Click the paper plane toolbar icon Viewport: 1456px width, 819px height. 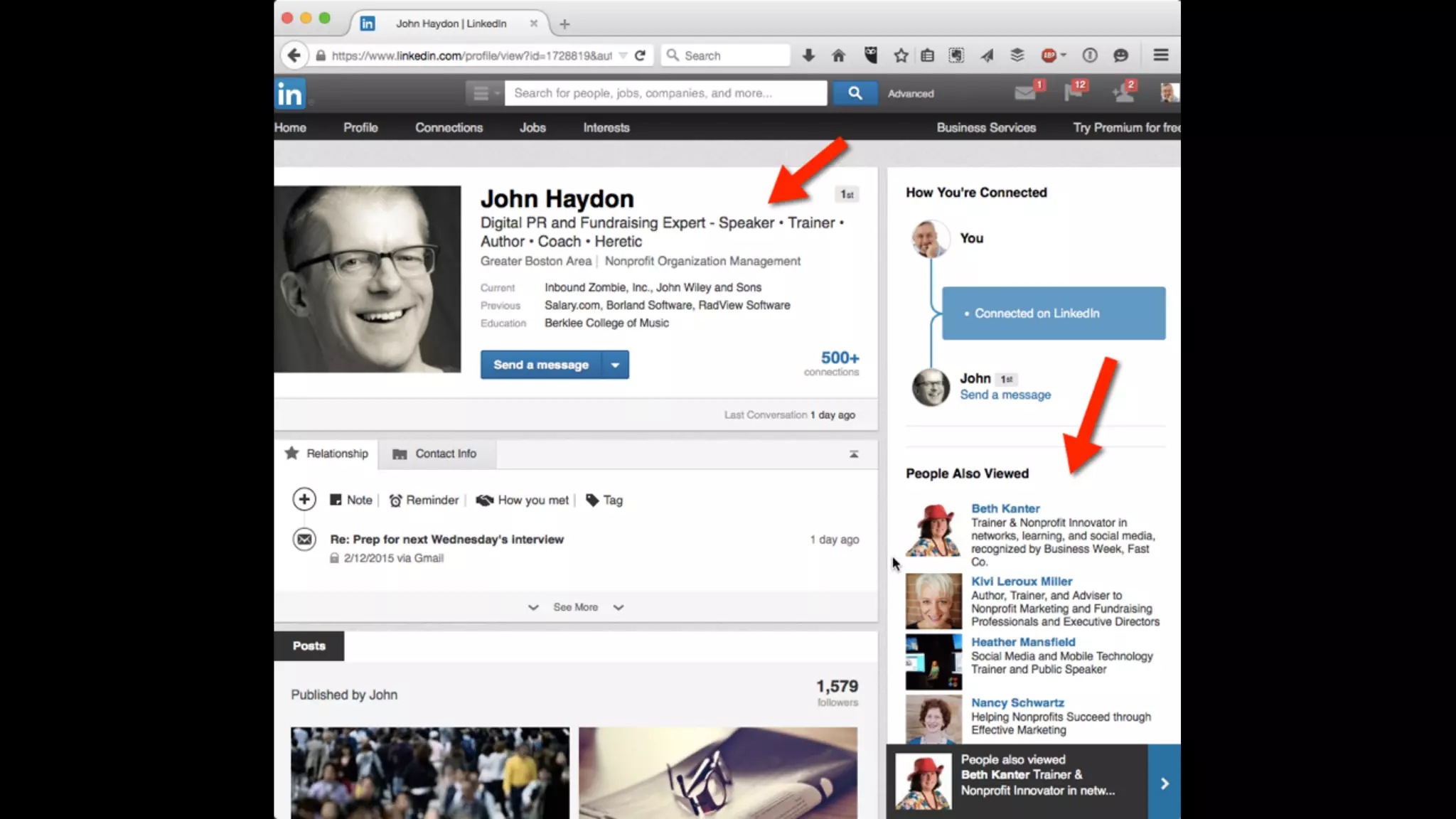[987, 55]
